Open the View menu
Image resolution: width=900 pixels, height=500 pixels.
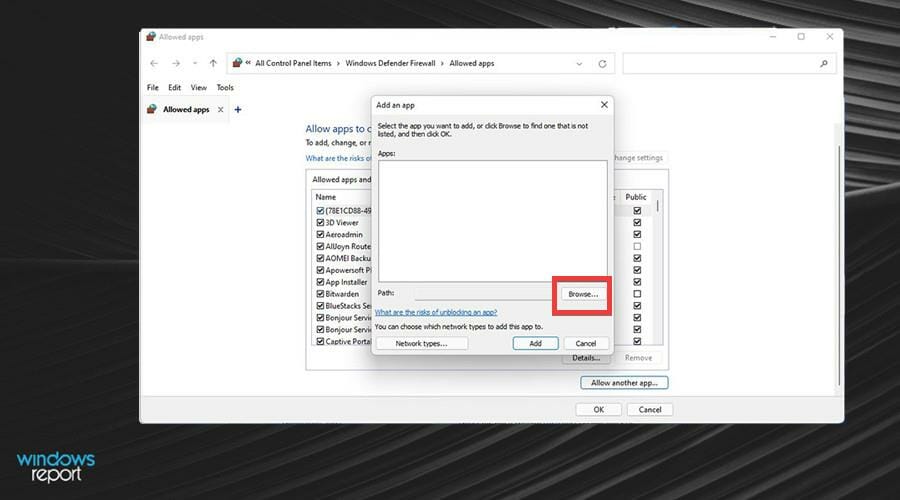point(199,87)
